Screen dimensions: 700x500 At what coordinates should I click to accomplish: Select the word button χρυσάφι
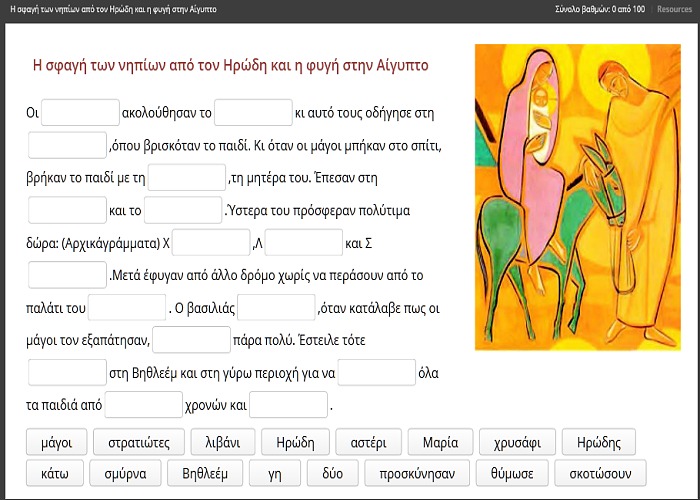point(517,442)
